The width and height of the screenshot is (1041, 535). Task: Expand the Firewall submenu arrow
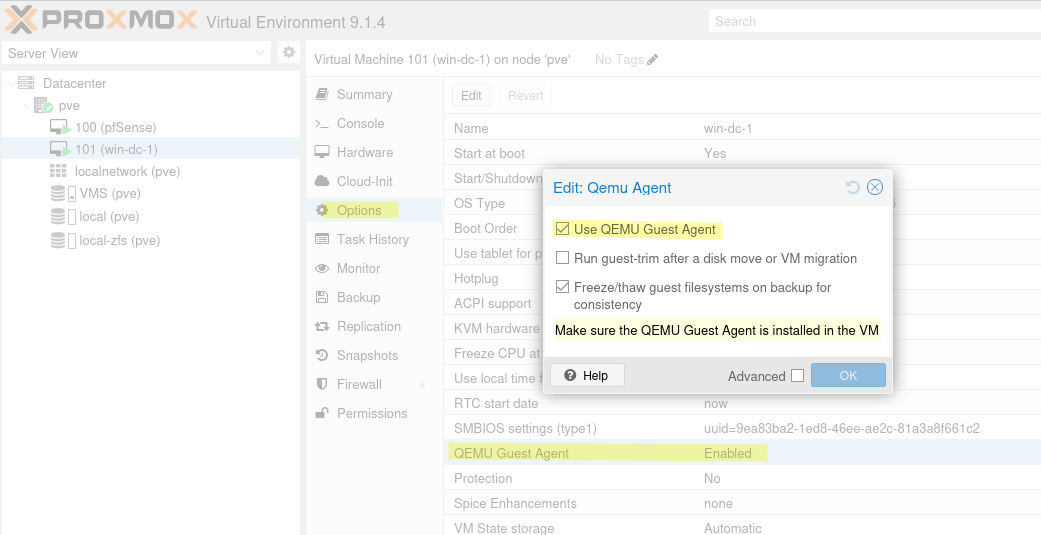coord(423,384)
